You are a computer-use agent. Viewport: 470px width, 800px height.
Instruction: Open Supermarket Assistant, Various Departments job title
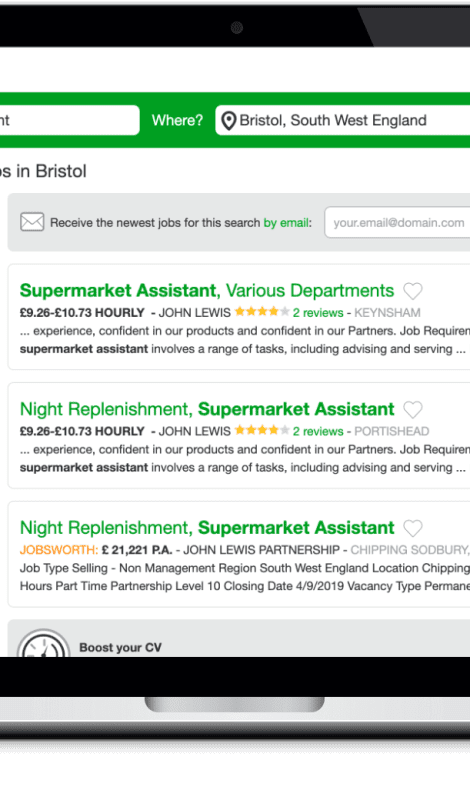pyautogui.click(x=207, y=290)
